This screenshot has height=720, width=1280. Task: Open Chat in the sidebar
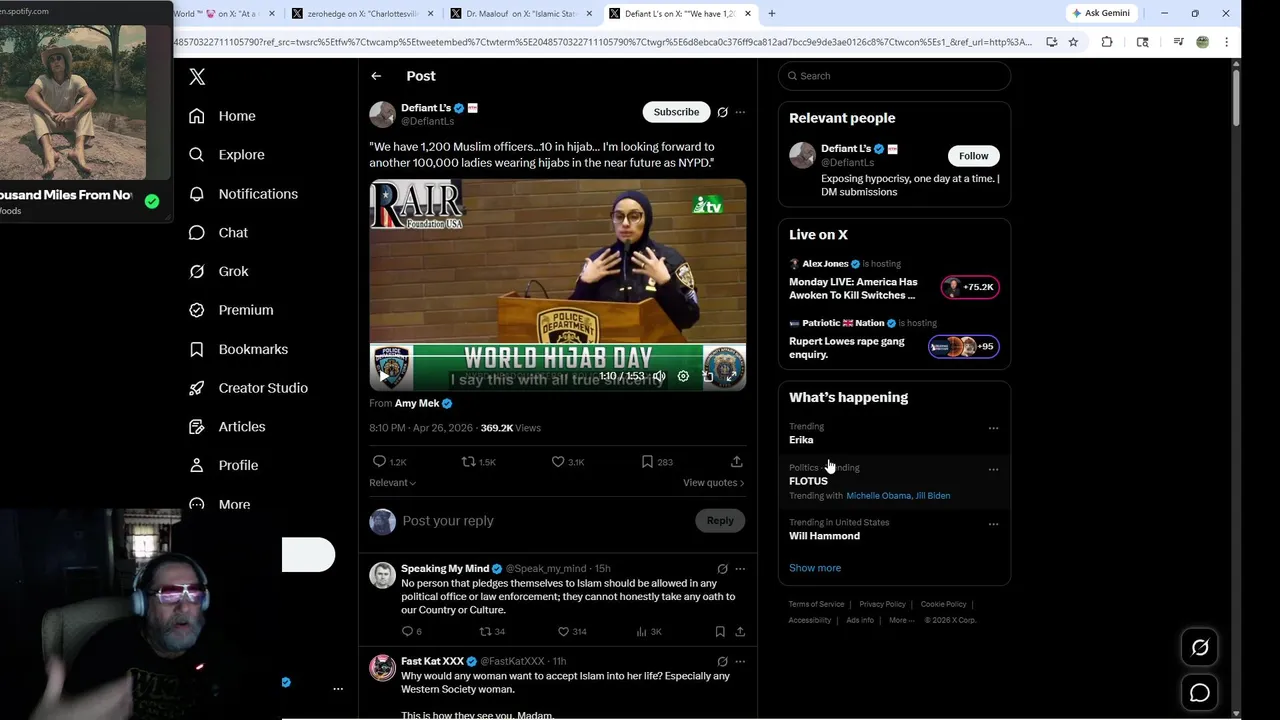coord(218,232)
